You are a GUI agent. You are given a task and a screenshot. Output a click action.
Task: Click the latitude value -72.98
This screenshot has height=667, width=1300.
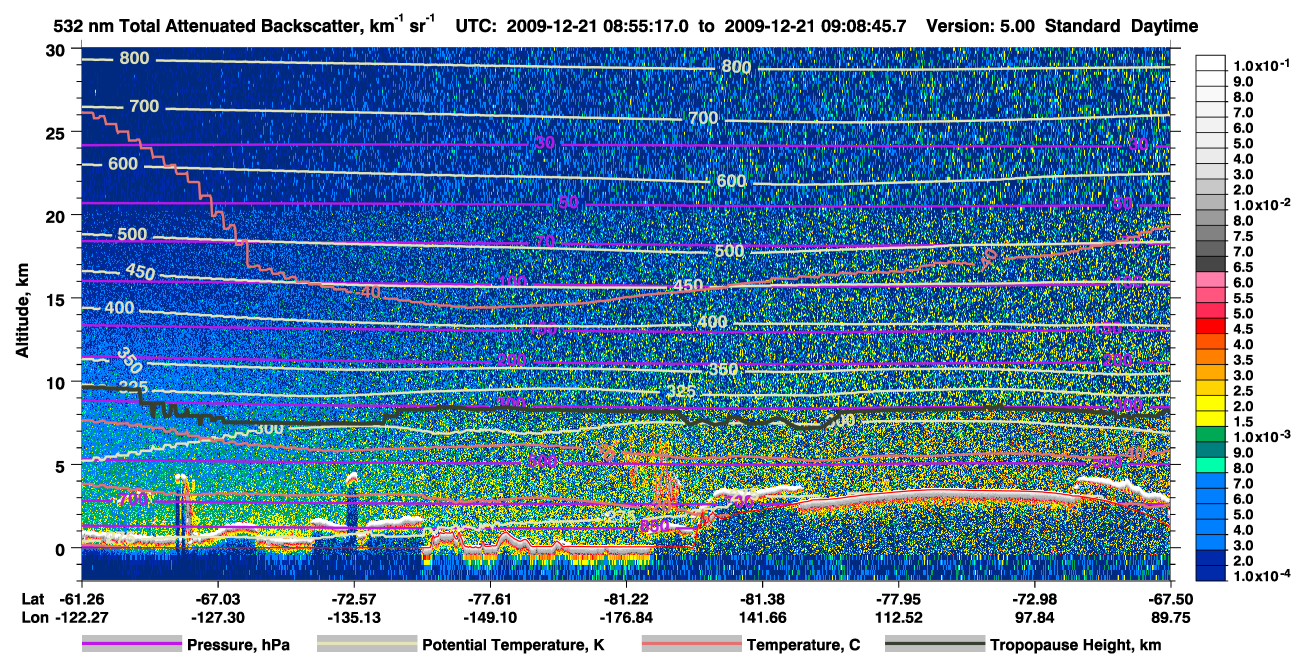click(x=1035, y=599)
